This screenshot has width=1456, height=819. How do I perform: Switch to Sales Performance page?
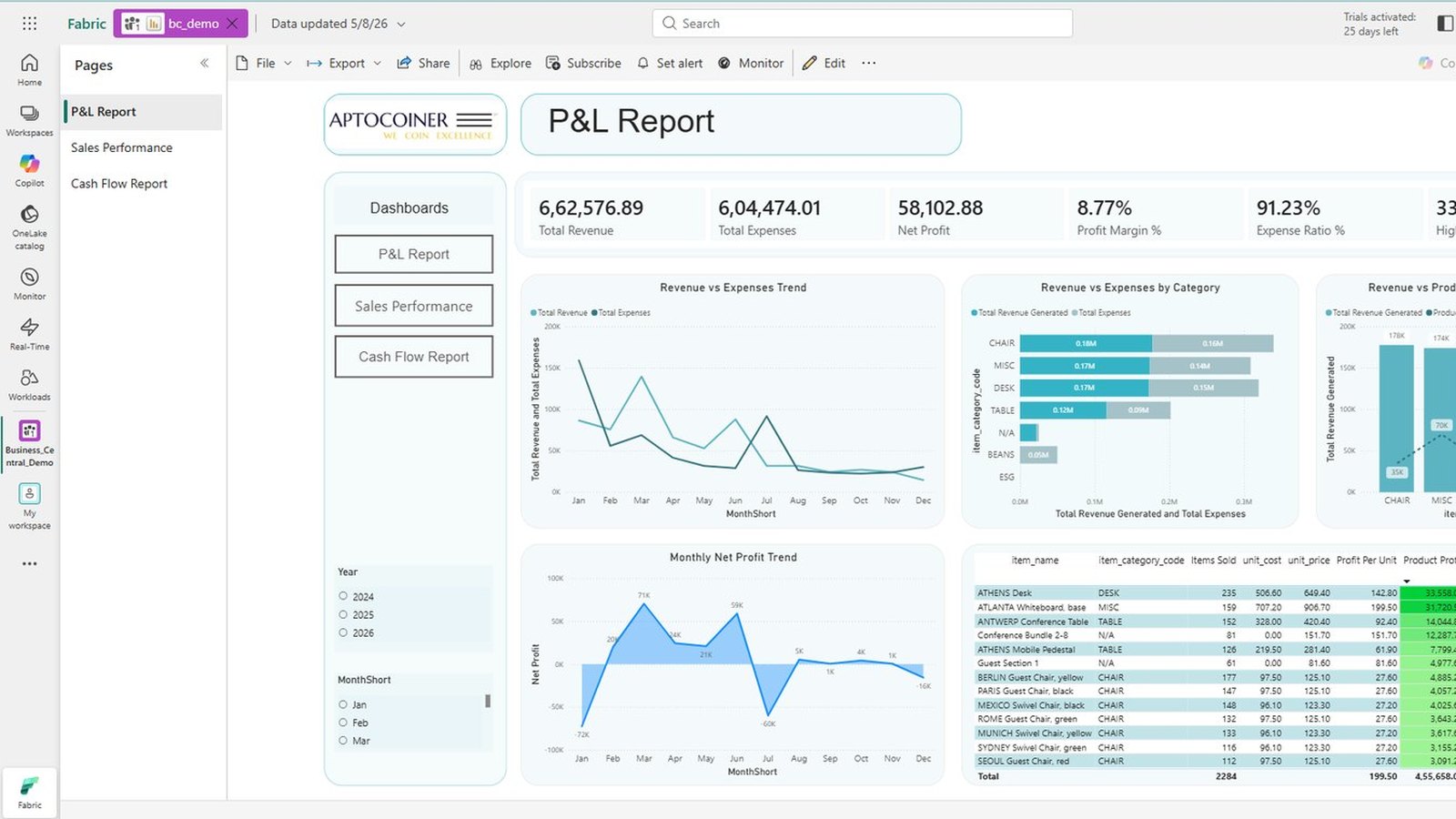(x=142, y=147)
